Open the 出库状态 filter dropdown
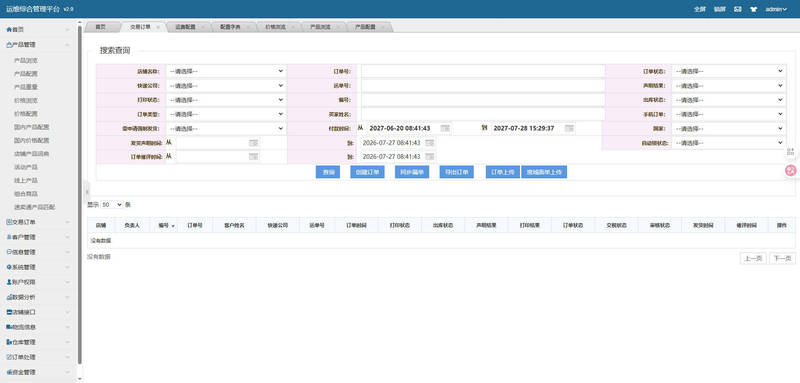Viewport: 800px width, 383px height. 729,99
